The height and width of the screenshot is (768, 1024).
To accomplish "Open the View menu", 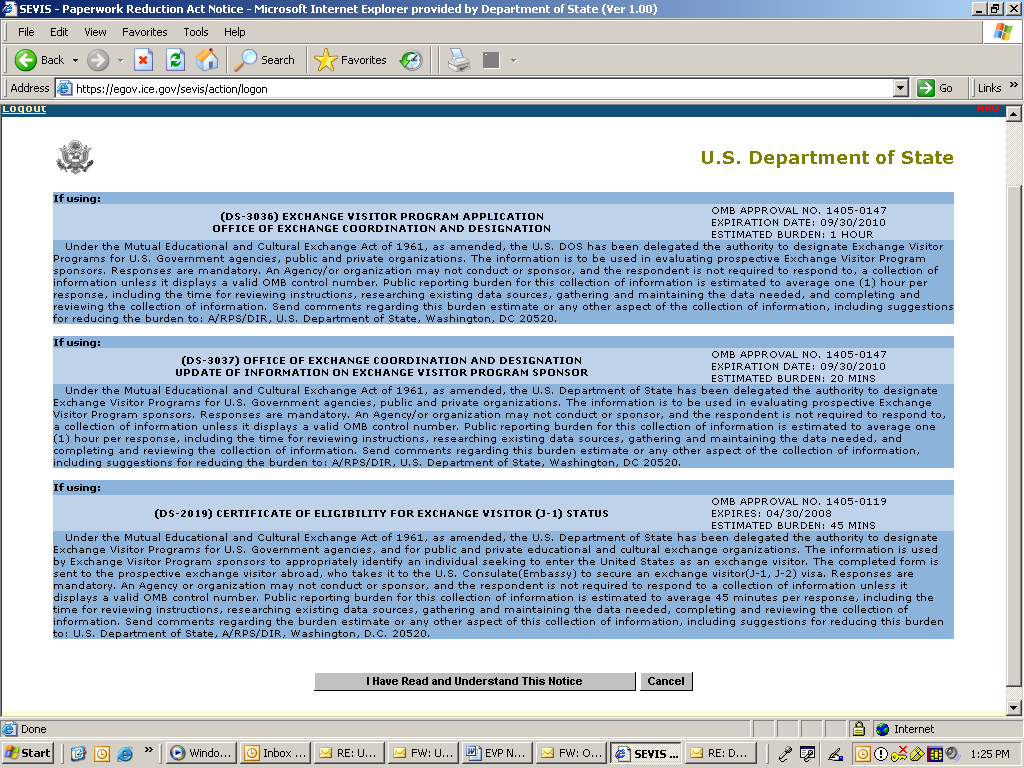I will [95, 32].
